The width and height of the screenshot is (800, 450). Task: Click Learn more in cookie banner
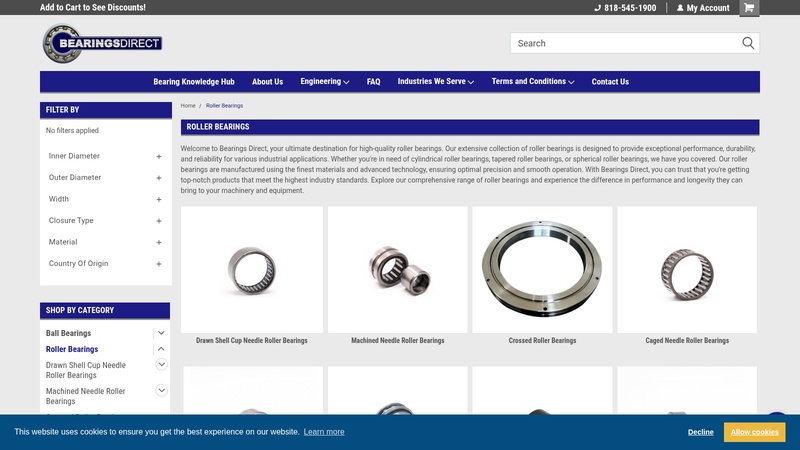click(324, 432)
